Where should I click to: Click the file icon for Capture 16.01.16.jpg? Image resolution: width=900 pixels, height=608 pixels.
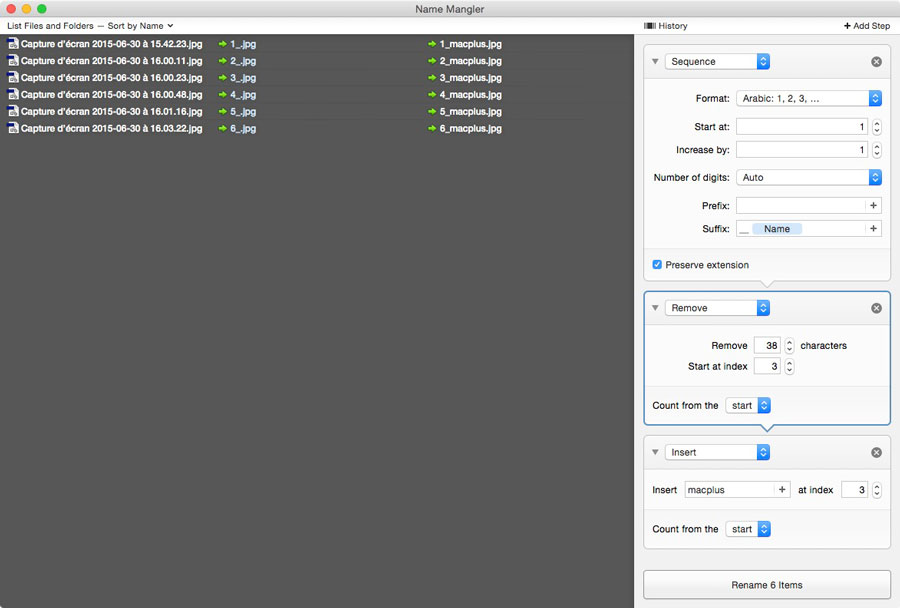click(x=13, y=111)
